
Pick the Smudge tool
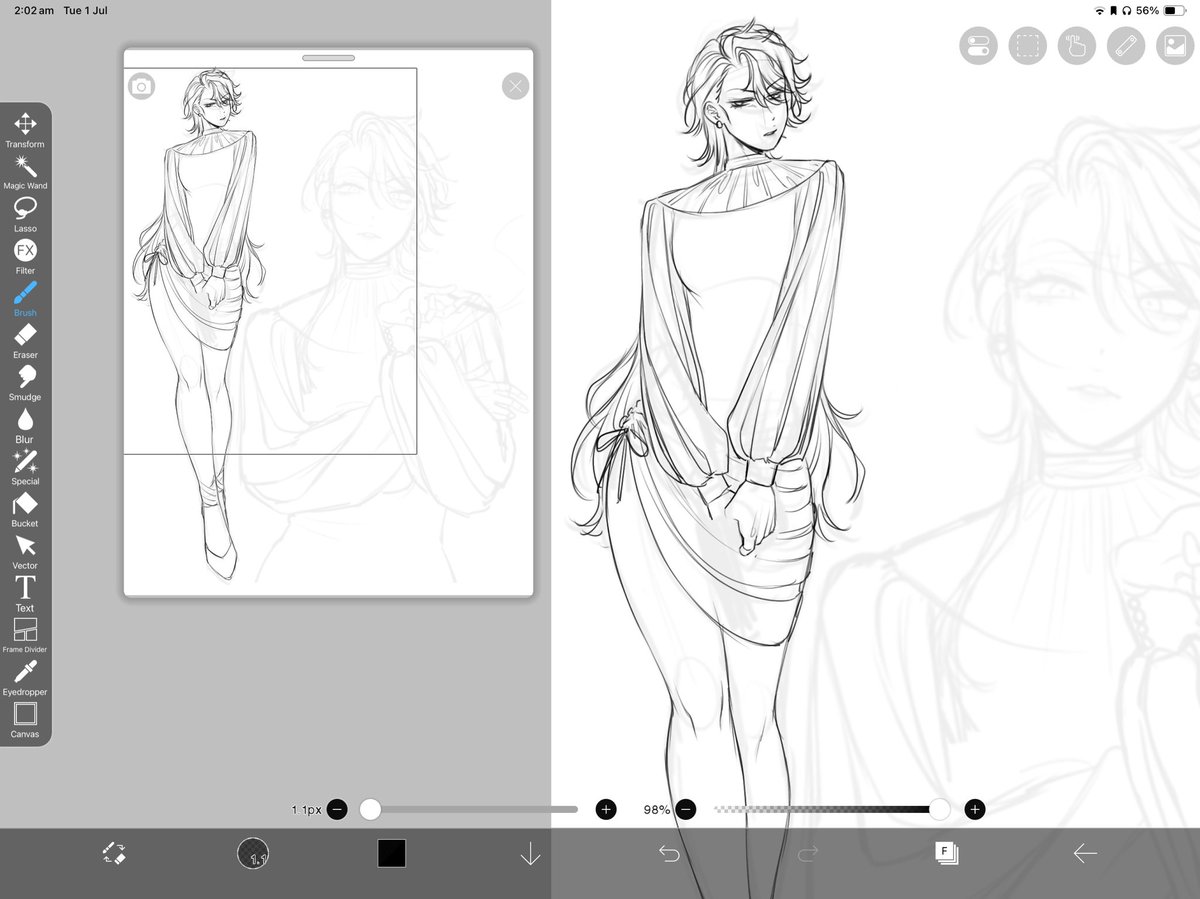click(25, 382)
